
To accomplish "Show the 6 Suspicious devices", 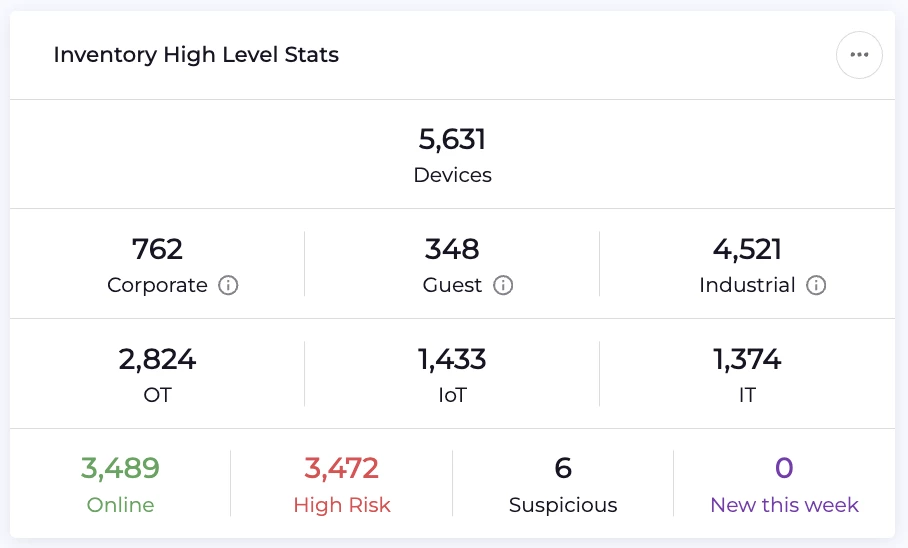I will point(563,468).
